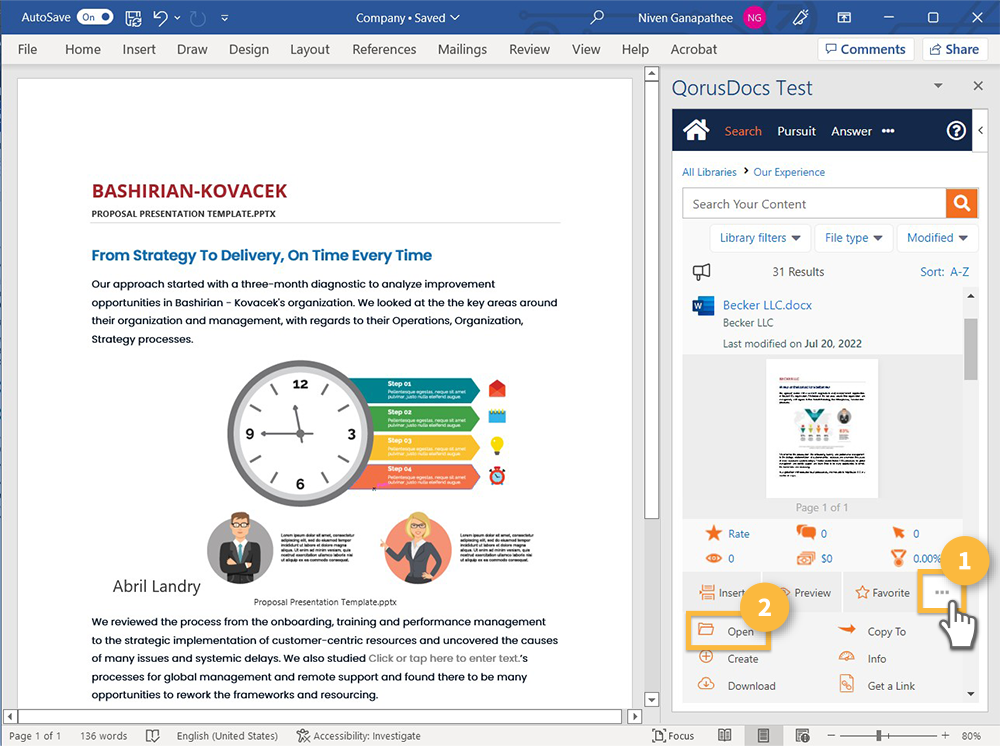Click the Save icon in title bar

pos(133,18)
